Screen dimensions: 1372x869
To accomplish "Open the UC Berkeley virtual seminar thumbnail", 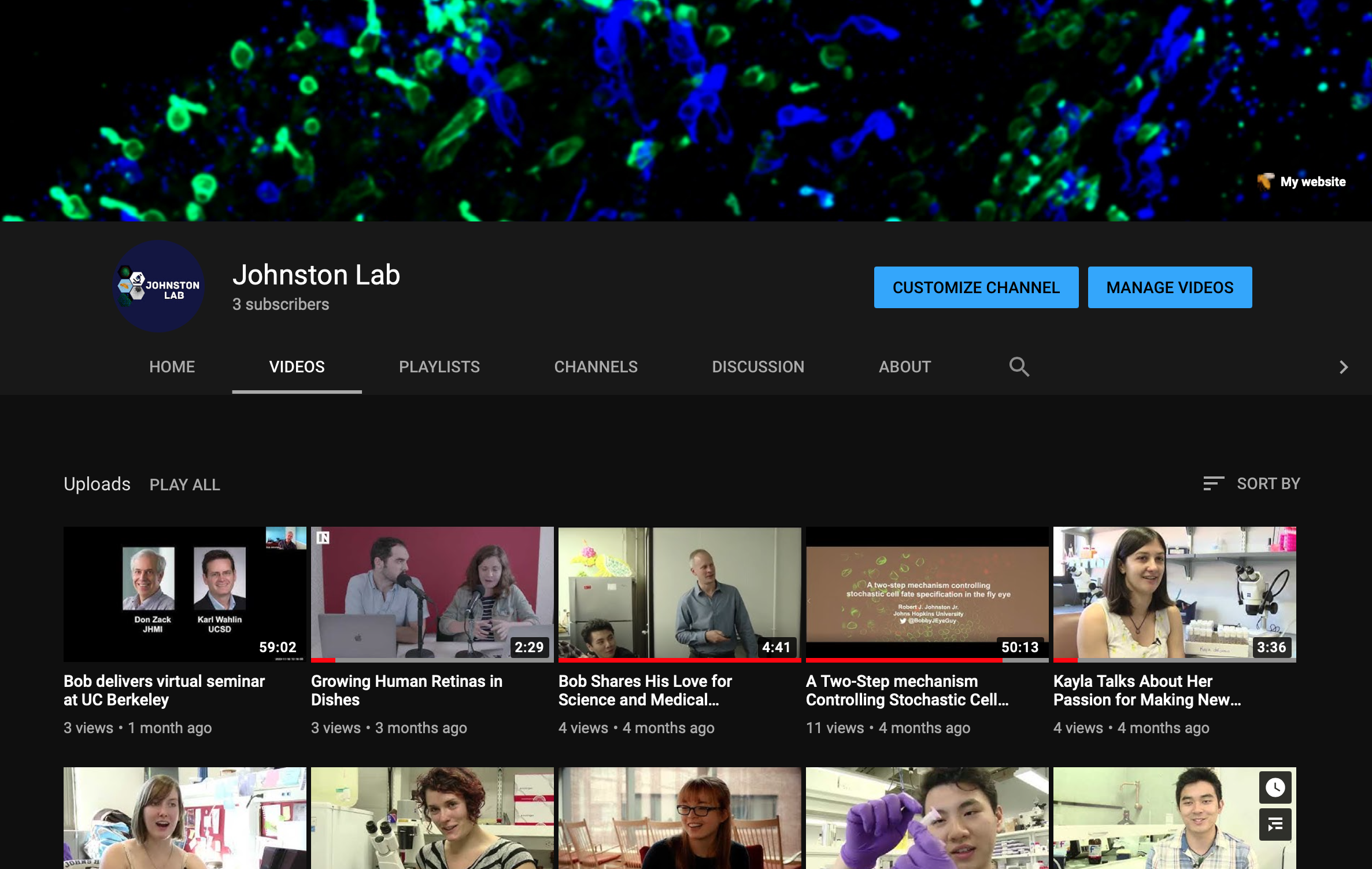I will (184, 593).
